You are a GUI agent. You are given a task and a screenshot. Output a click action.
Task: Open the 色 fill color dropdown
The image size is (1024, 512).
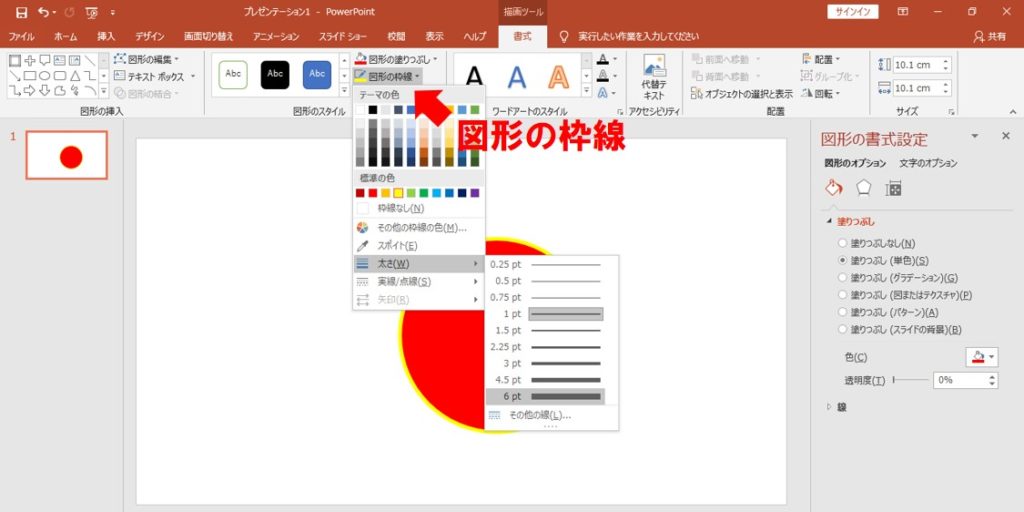click(x=981, y=357)
